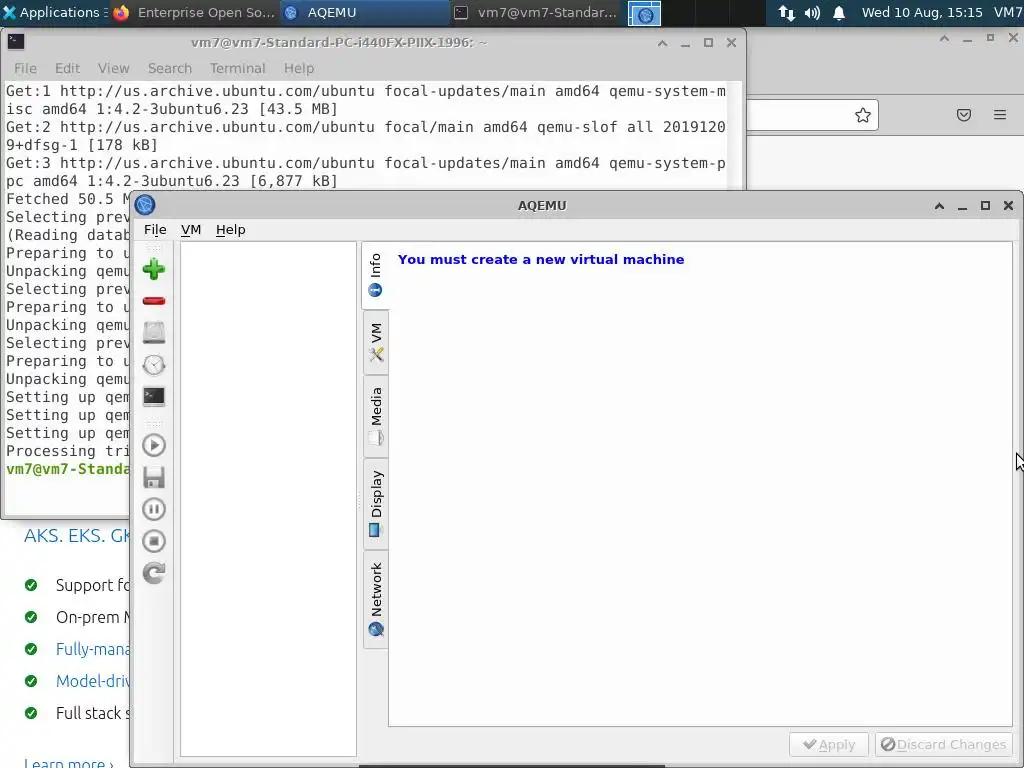Screen dimensions: 1024x768
Task: Click the Apply button
Action: click(829, 744)
